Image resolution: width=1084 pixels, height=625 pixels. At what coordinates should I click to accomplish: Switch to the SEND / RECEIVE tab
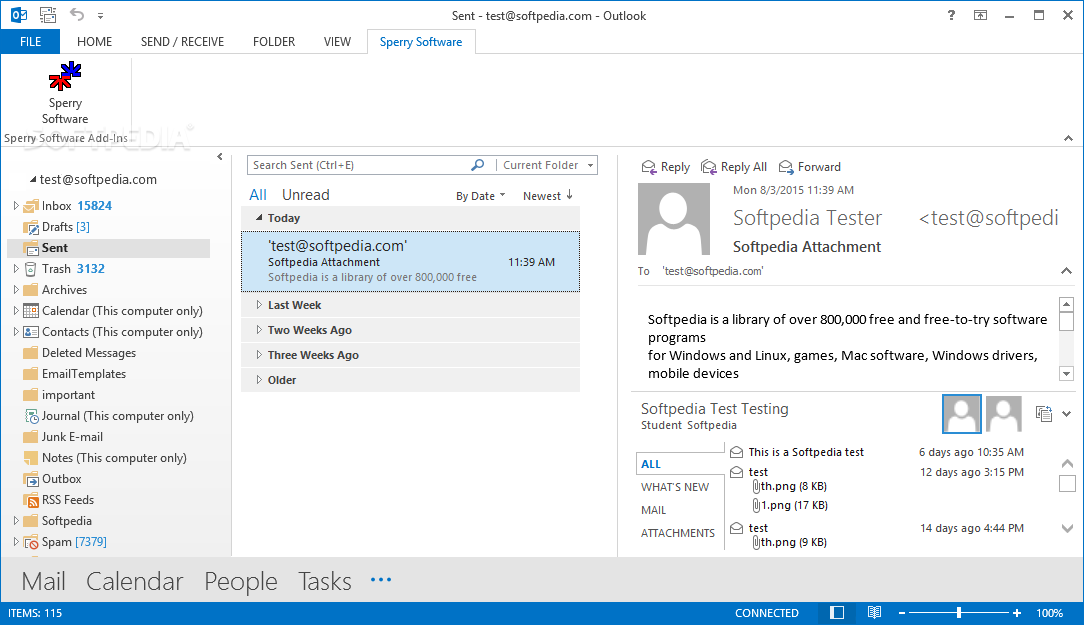(183, 41)
